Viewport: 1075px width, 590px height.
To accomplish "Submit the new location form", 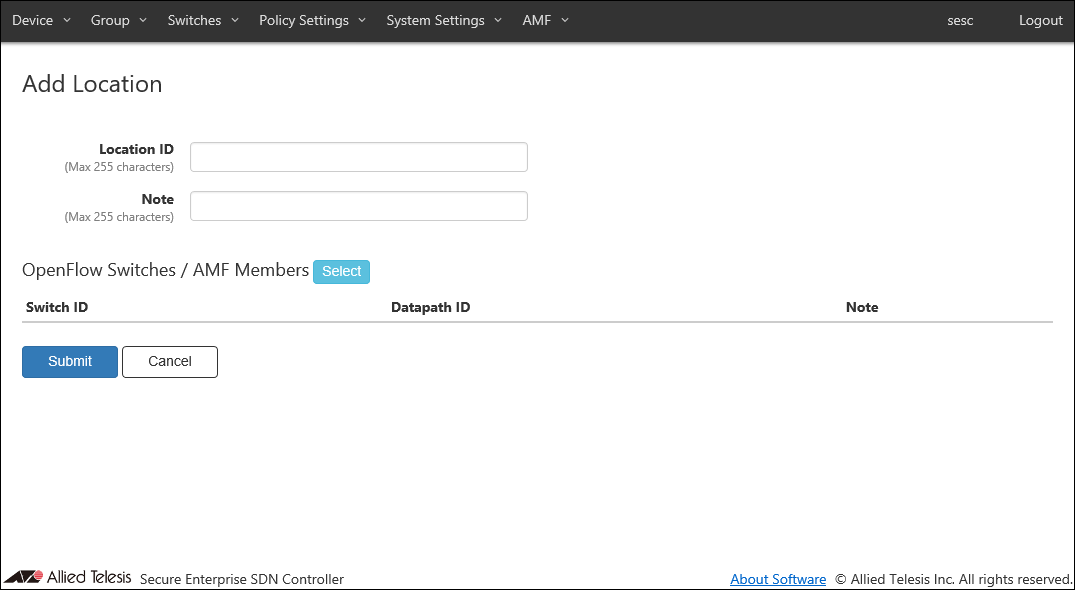I will point(70,362).
